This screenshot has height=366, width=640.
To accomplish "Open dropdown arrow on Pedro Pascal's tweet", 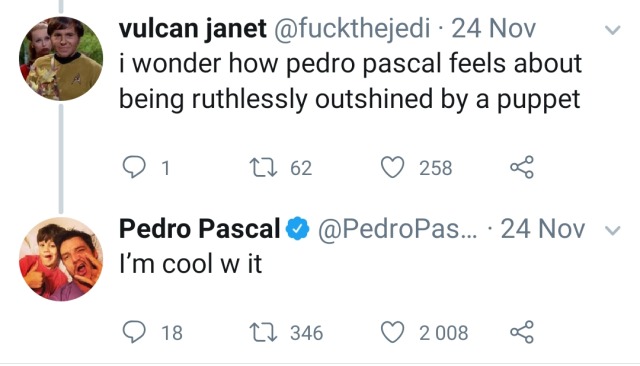I will (612, 231).
